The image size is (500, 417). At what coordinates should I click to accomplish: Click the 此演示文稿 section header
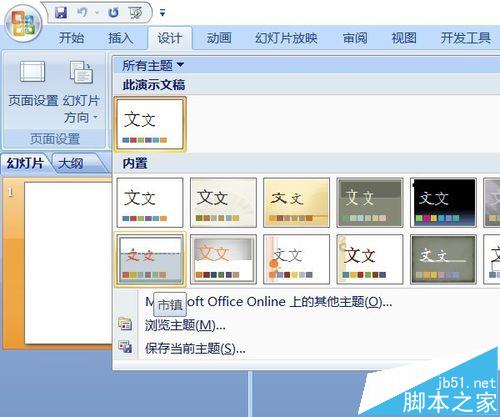[x=154, y=85]
